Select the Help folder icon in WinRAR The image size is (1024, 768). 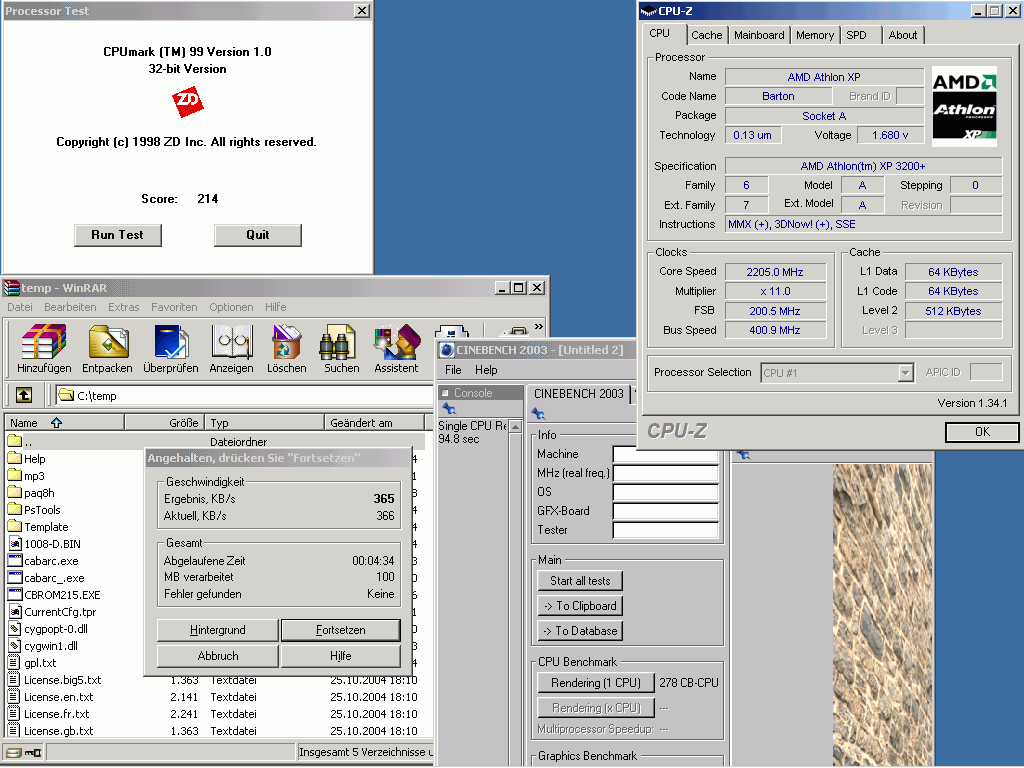coord(14,458)
